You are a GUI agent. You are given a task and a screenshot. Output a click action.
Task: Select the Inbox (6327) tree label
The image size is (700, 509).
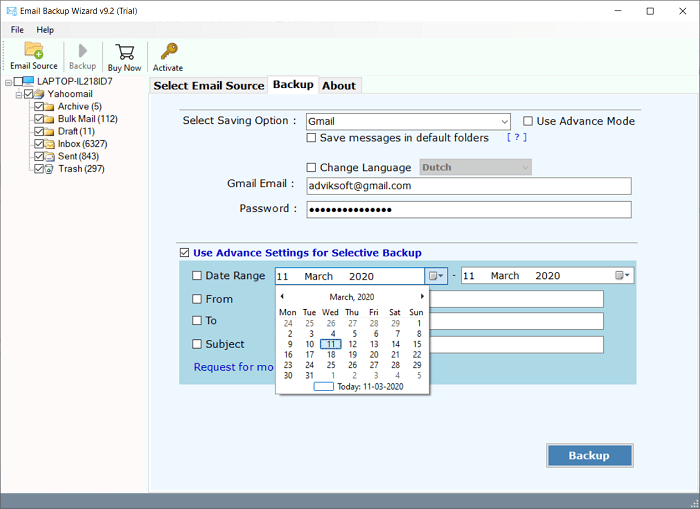tap(83, 144)
